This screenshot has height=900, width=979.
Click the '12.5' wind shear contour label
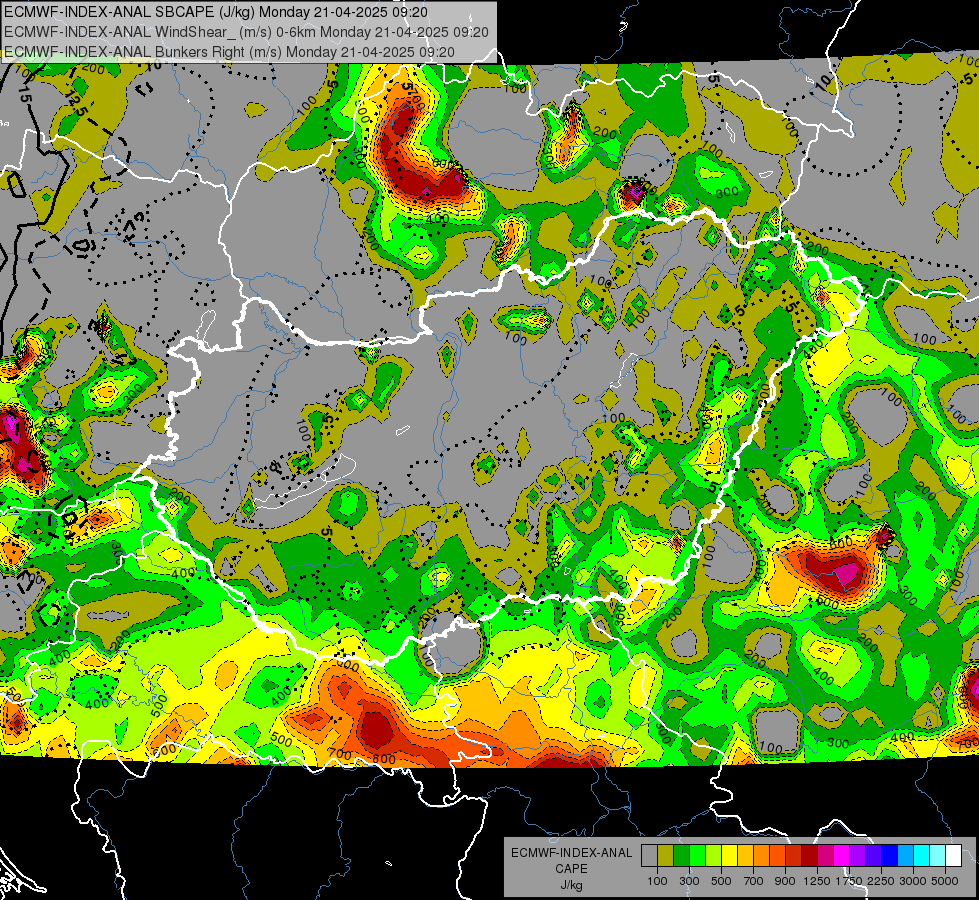click(76, 104)
